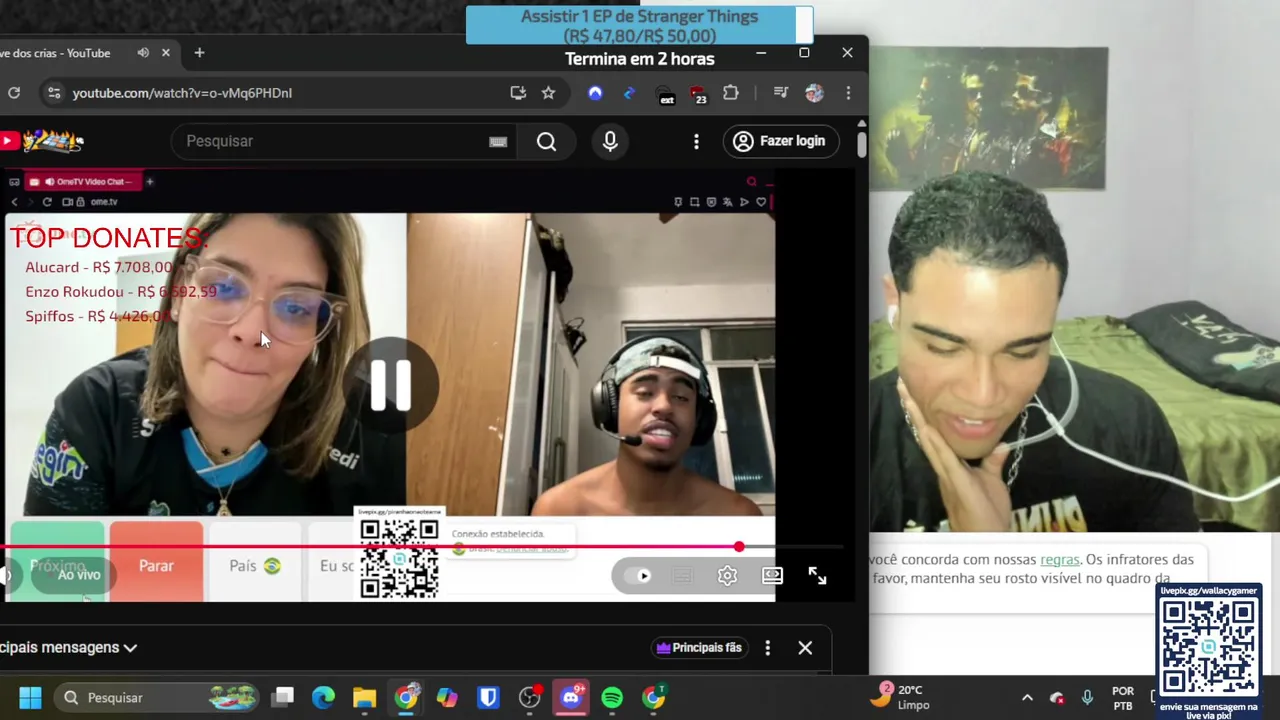Image resolution: width=1280 pixels, height=720 pixels.
Task: Open YouTube settings three-dot menu
Action: [696, 141]
